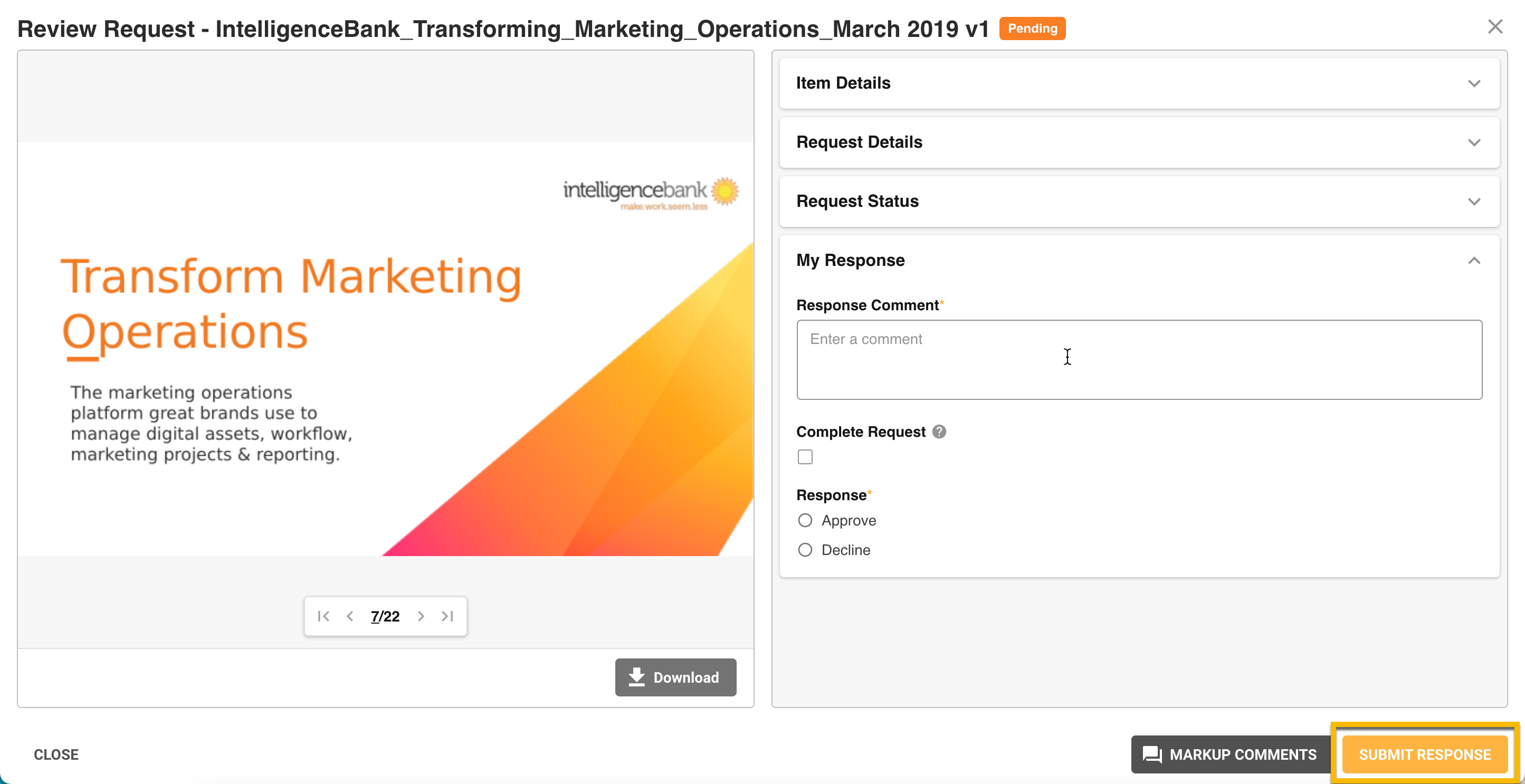
Task: Click the Close text button
Action: (x=56, y=754)
